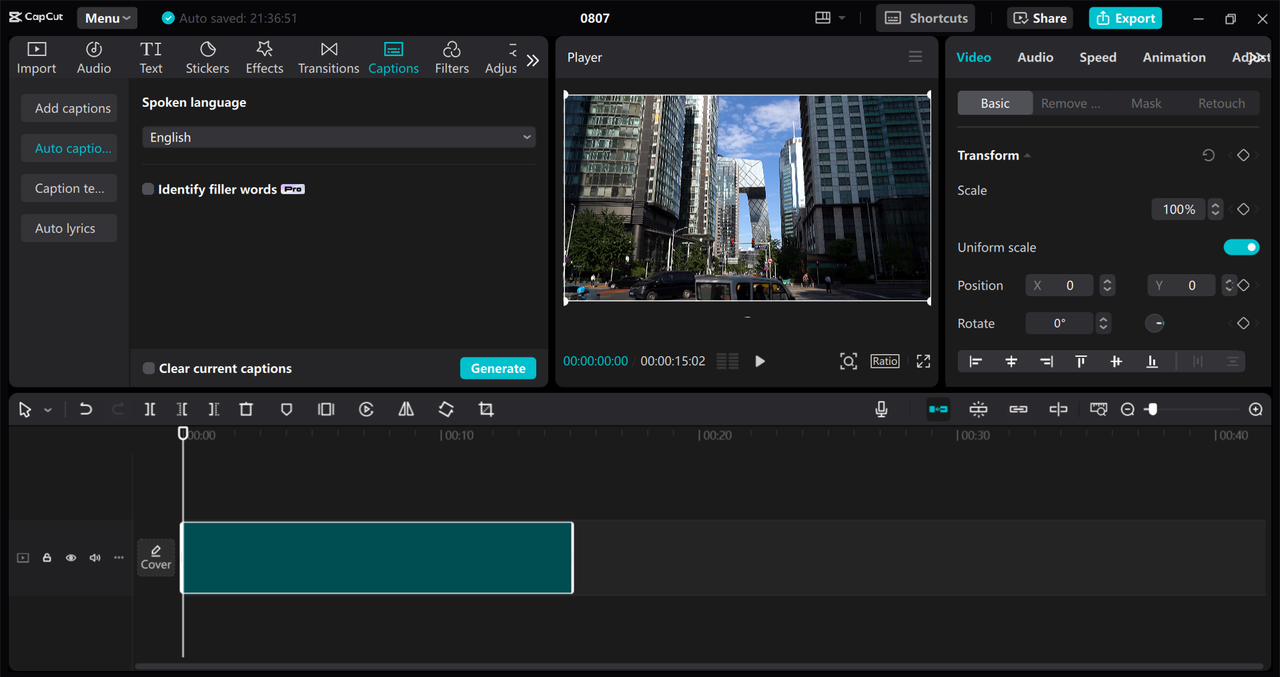Delete right of playhead split icon

[214, 409]
